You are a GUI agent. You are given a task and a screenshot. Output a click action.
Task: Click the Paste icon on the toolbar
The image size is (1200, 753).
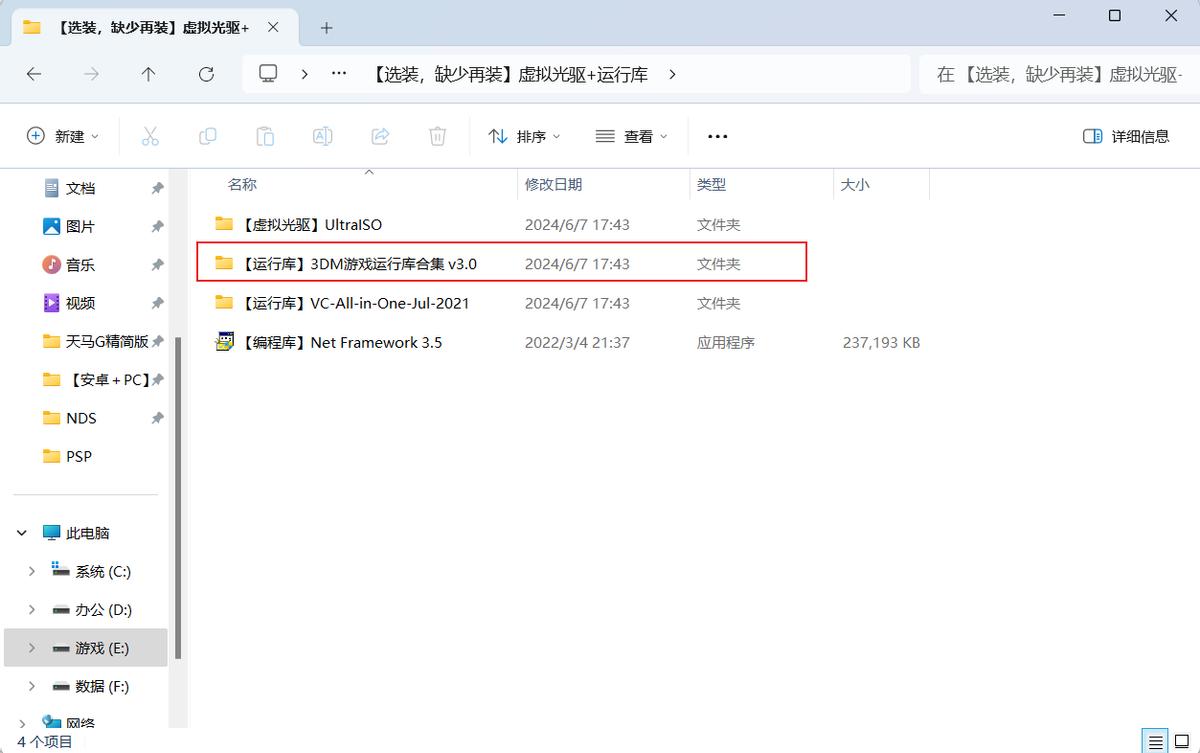[x=265, y=136]
